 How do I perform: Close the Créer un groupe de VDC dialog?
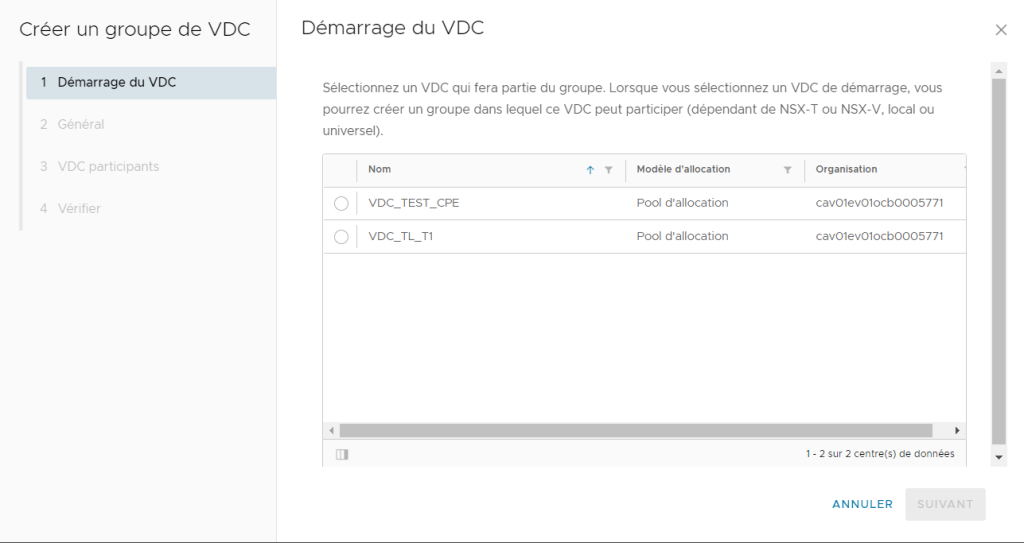tap(1001, 30)
